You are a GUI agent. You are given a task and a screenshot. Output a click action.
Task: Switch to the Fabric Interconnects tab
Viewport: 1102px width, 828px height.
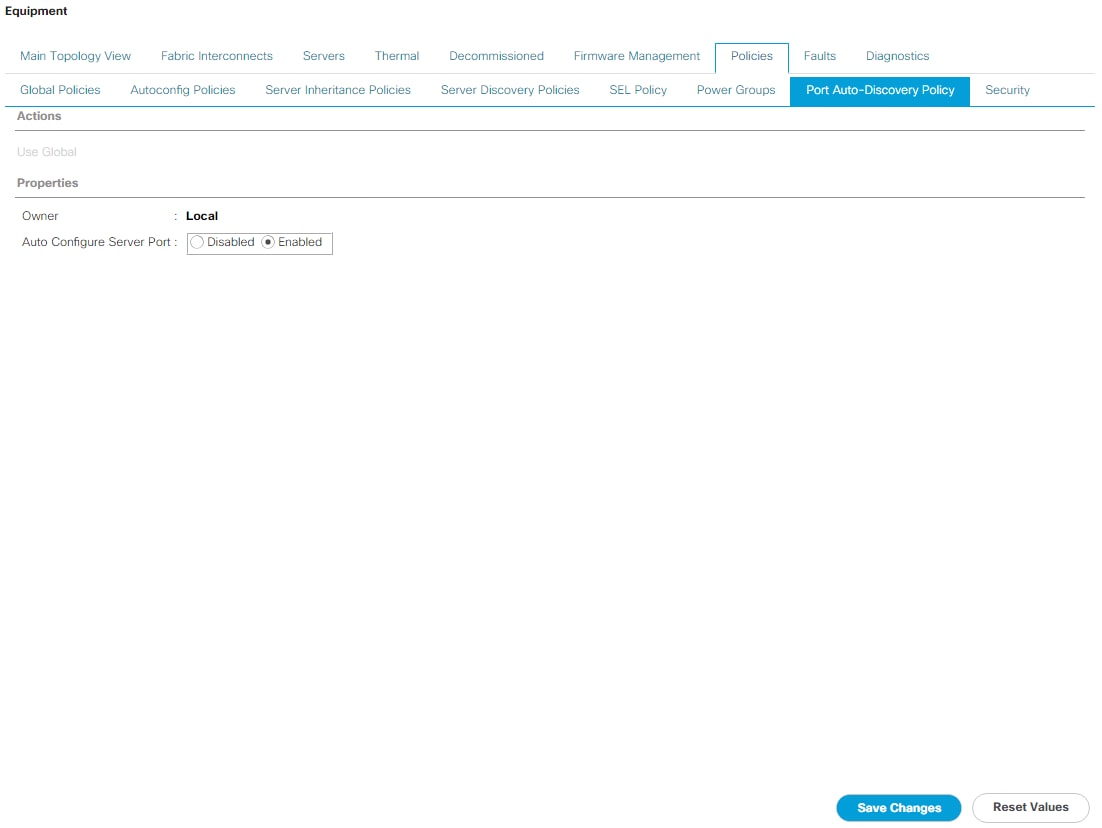coord(216,56)
